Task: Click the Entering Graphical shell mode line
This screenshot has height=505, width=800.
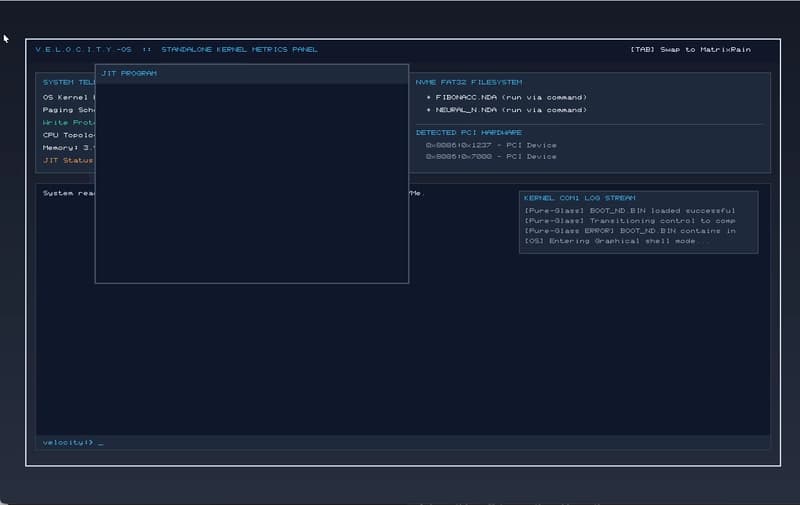Action: click(x=617, y=241)
